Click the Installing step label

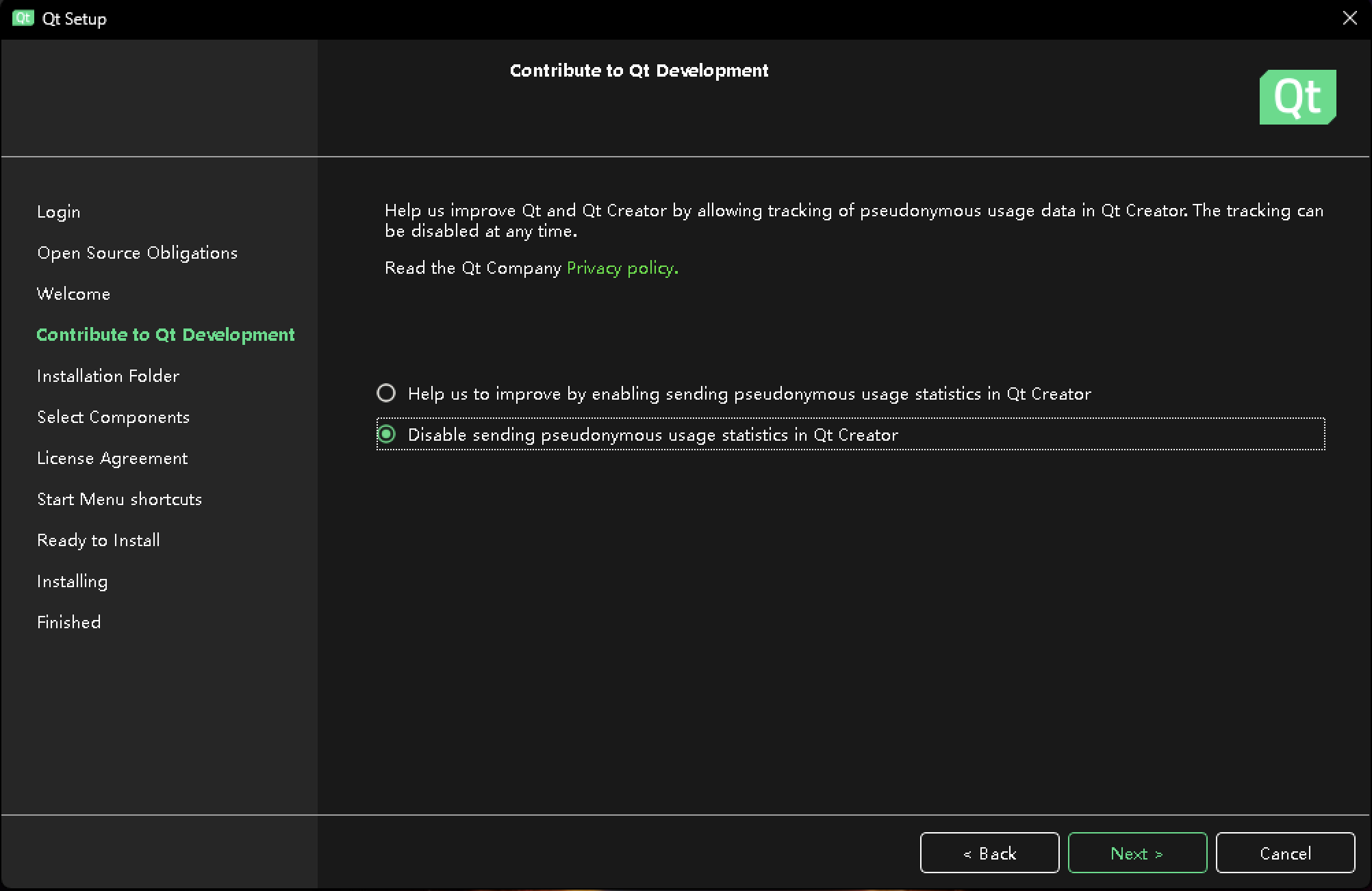click(72, 581)
